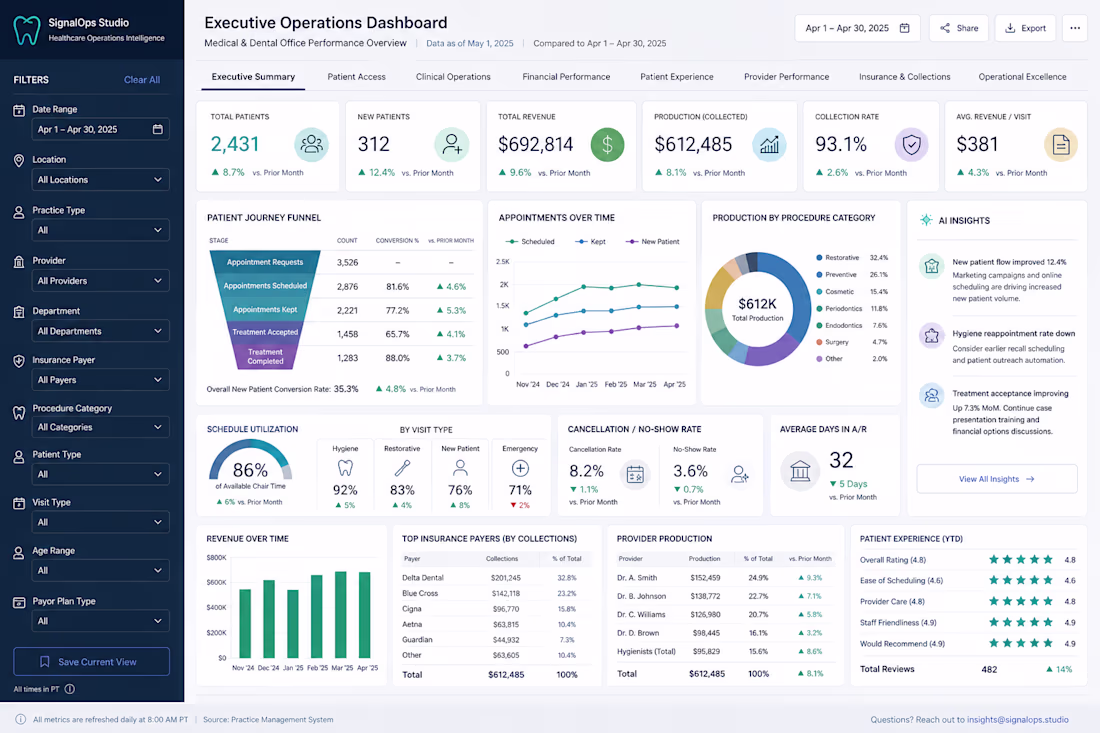
Task: Click the Export button
Action: point(1025,28)
